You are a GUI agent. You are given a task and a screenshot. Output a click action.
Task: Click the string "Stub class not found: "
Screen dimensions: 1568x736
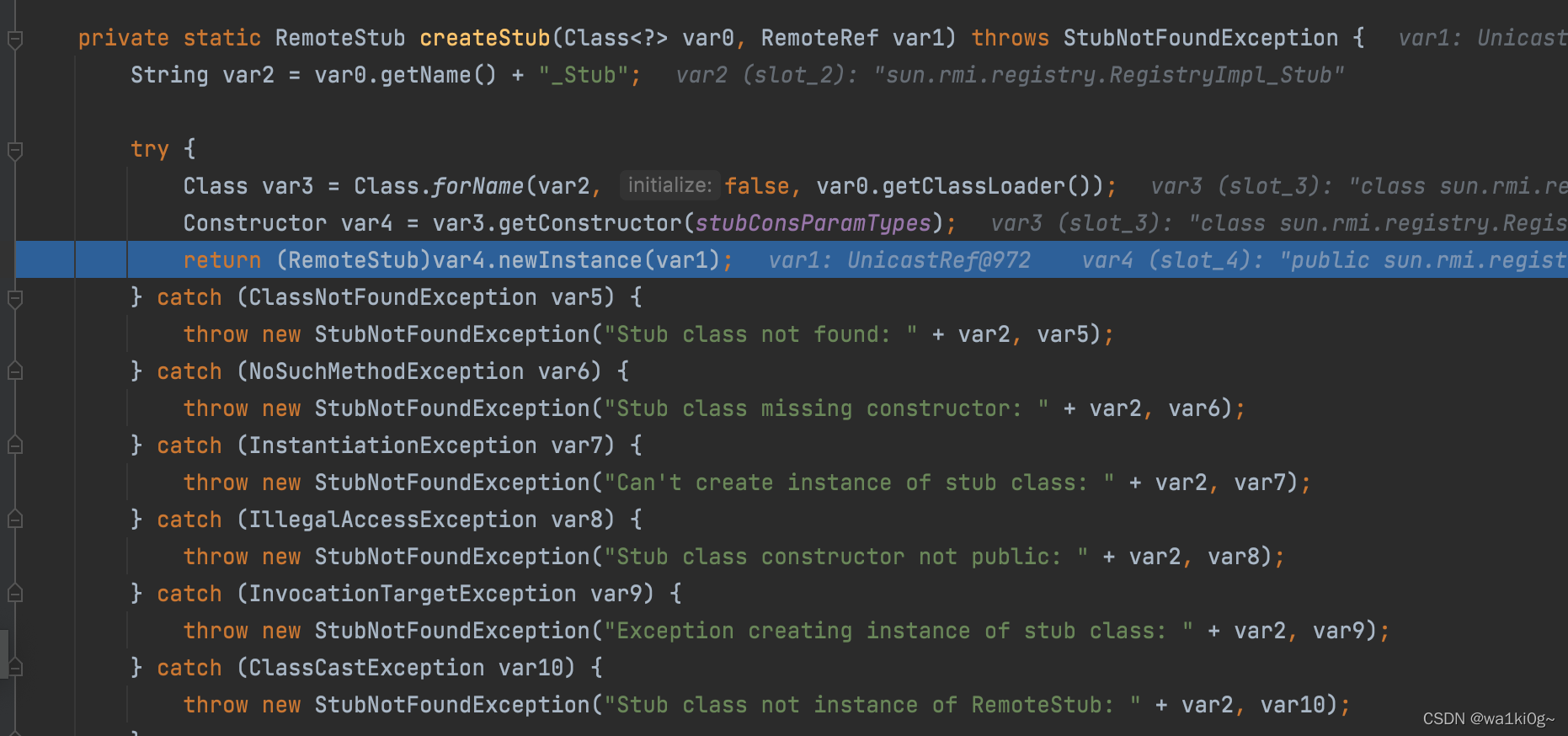(761, 334)
